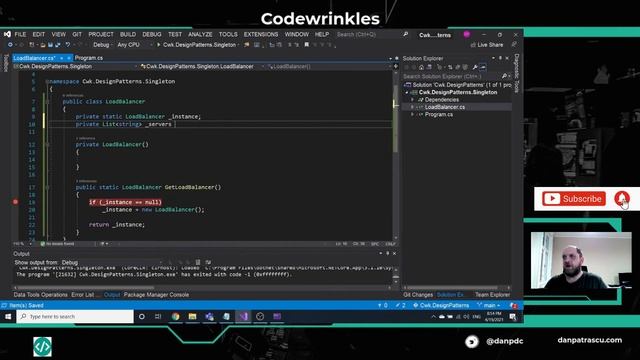This screenshot has height=360, width=640.
Task: Click the notifications icon in the status bar
Action: pos(513,305)
